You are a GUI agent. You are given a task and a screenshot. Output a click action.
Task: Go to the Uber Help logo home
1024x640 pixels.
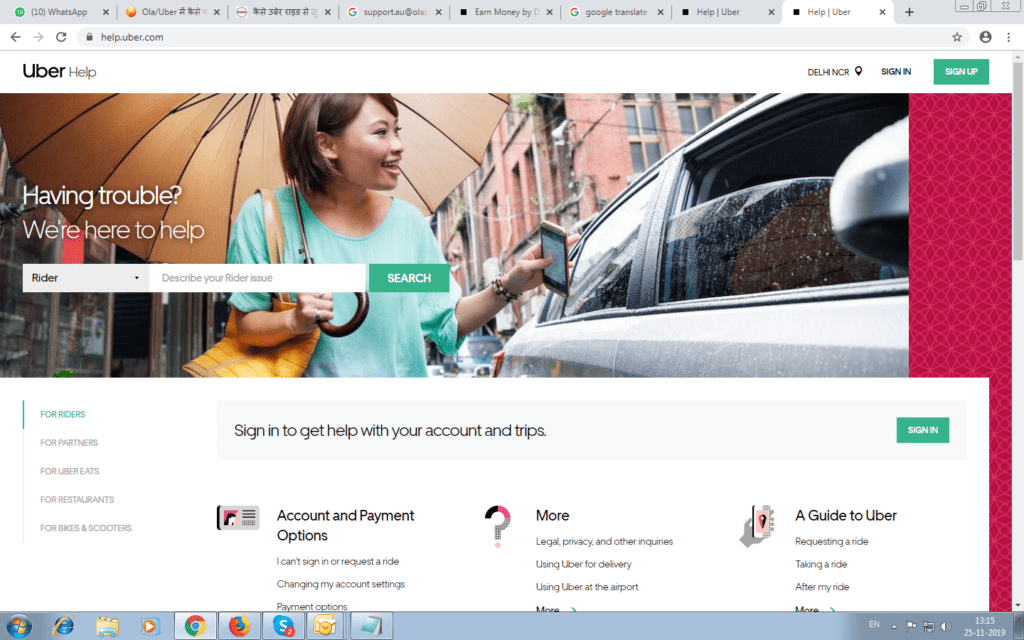[x=59, y=71]
